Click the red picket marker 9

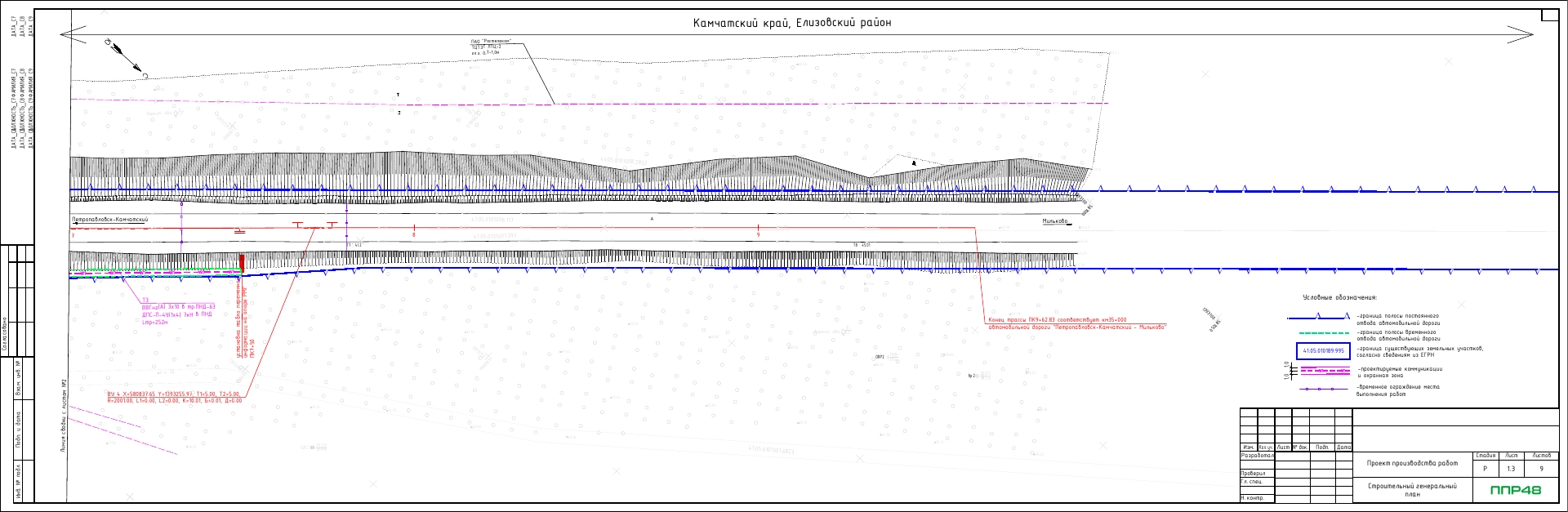coord(759,229)
